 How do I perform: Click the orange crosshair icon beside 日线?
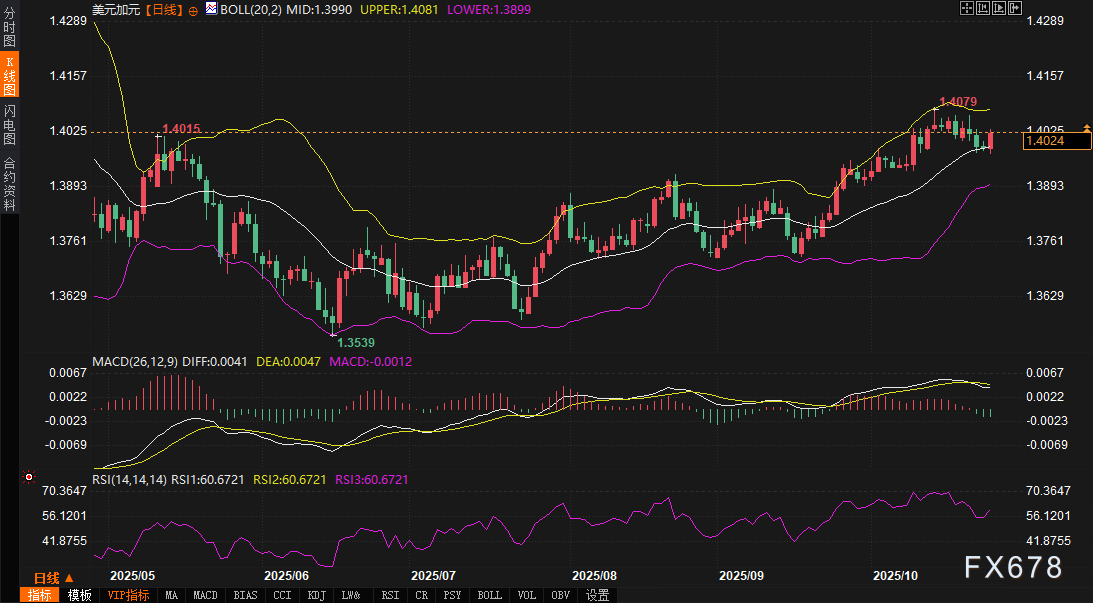193,9
